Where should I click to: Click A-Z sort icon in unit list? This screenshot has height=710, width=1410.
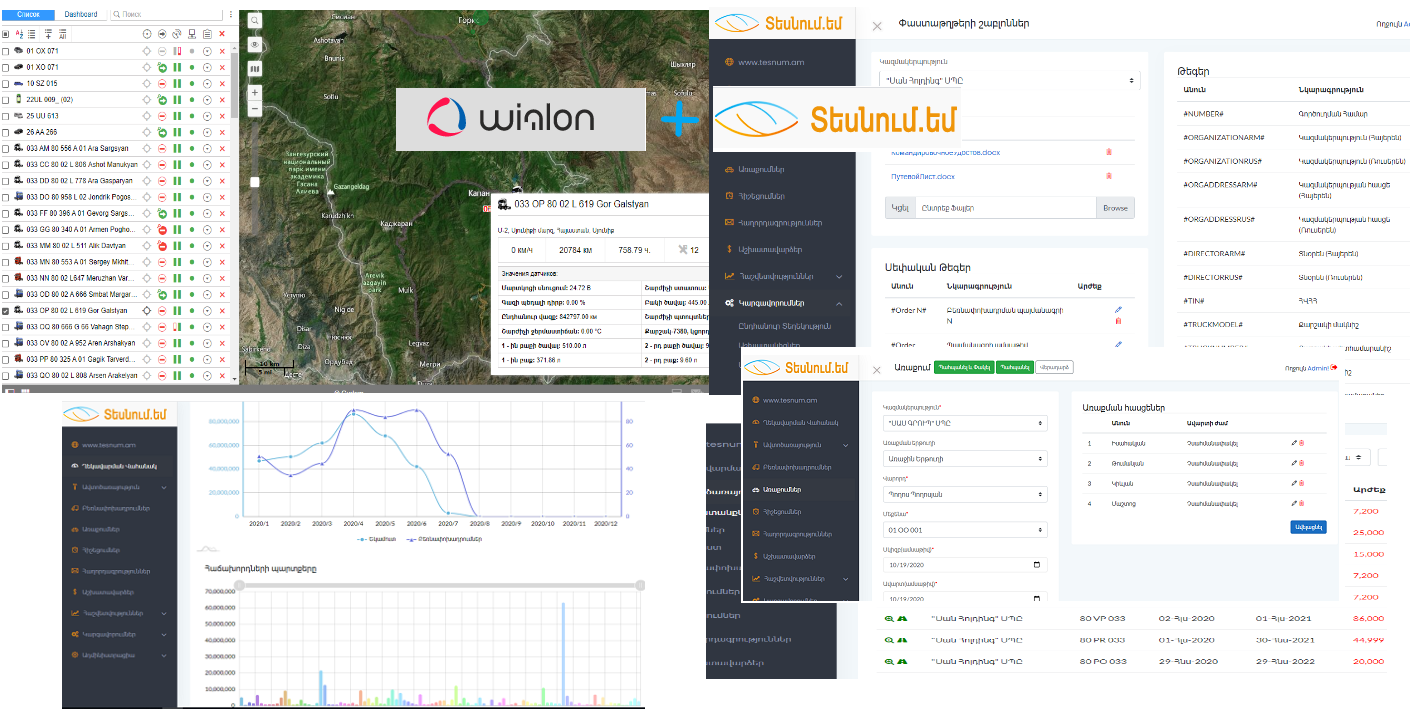pyautogui.click(x=19, y=34)
